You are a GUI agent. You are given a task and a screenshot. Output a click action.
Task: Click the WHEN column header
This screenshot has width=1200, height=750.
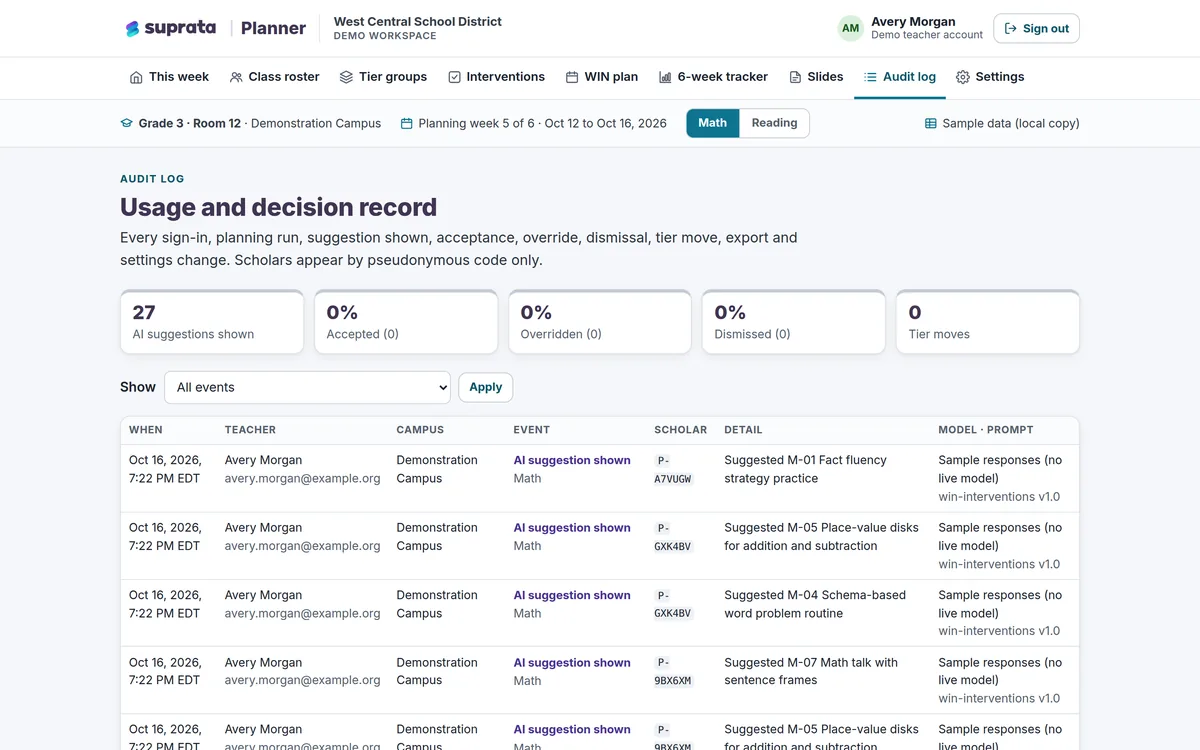146,430
